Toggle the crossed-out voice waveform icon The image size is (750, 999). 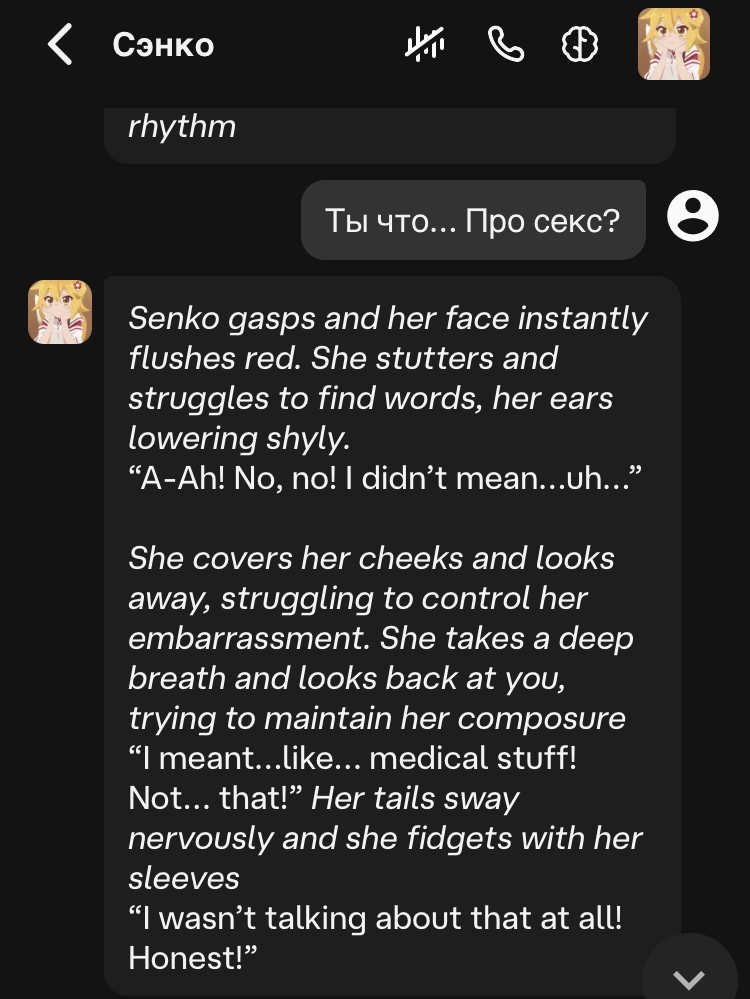pyautogui.click(x=425, y=45)
